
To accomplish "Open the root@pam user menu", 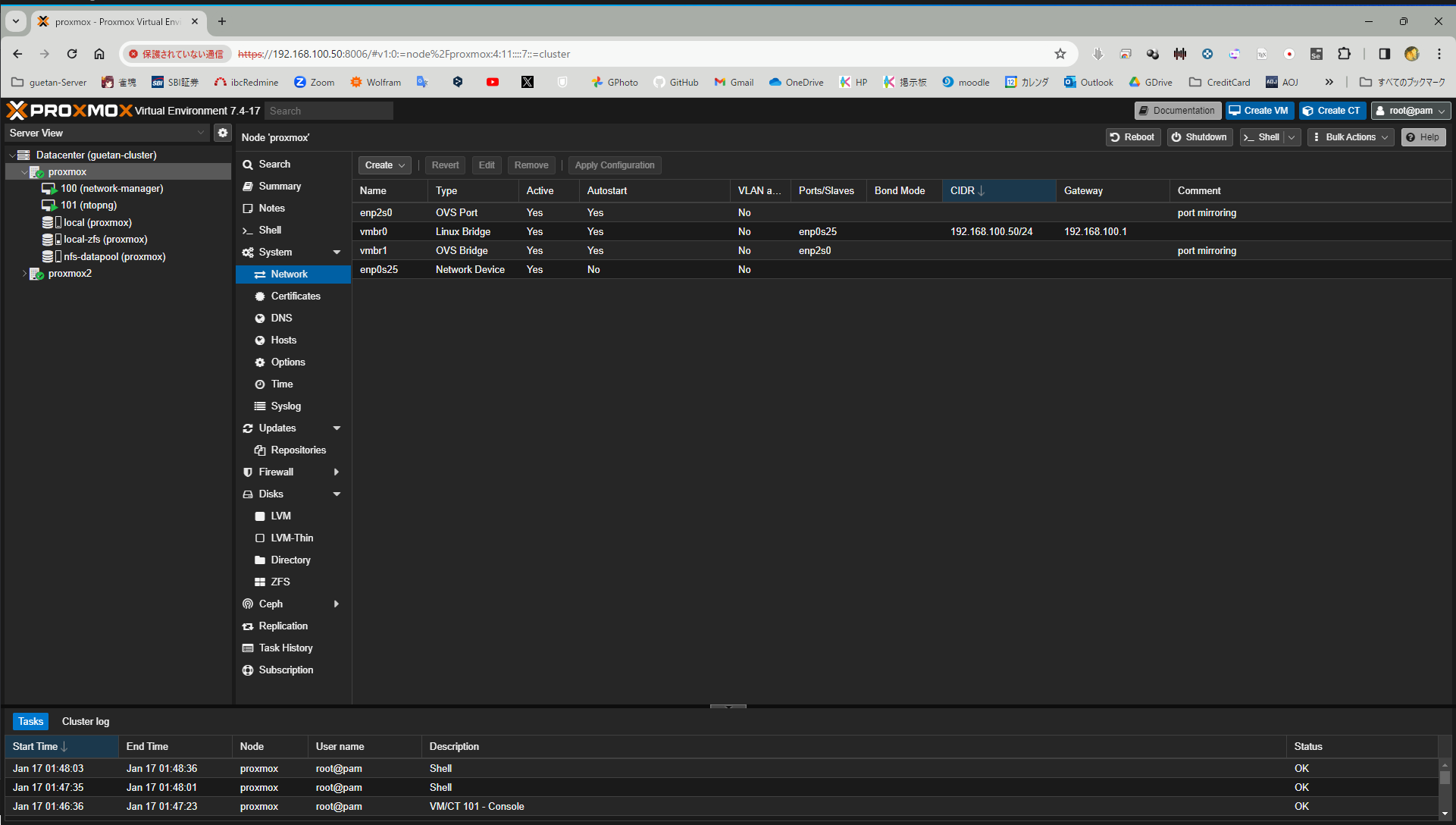I will (1410, 111).
